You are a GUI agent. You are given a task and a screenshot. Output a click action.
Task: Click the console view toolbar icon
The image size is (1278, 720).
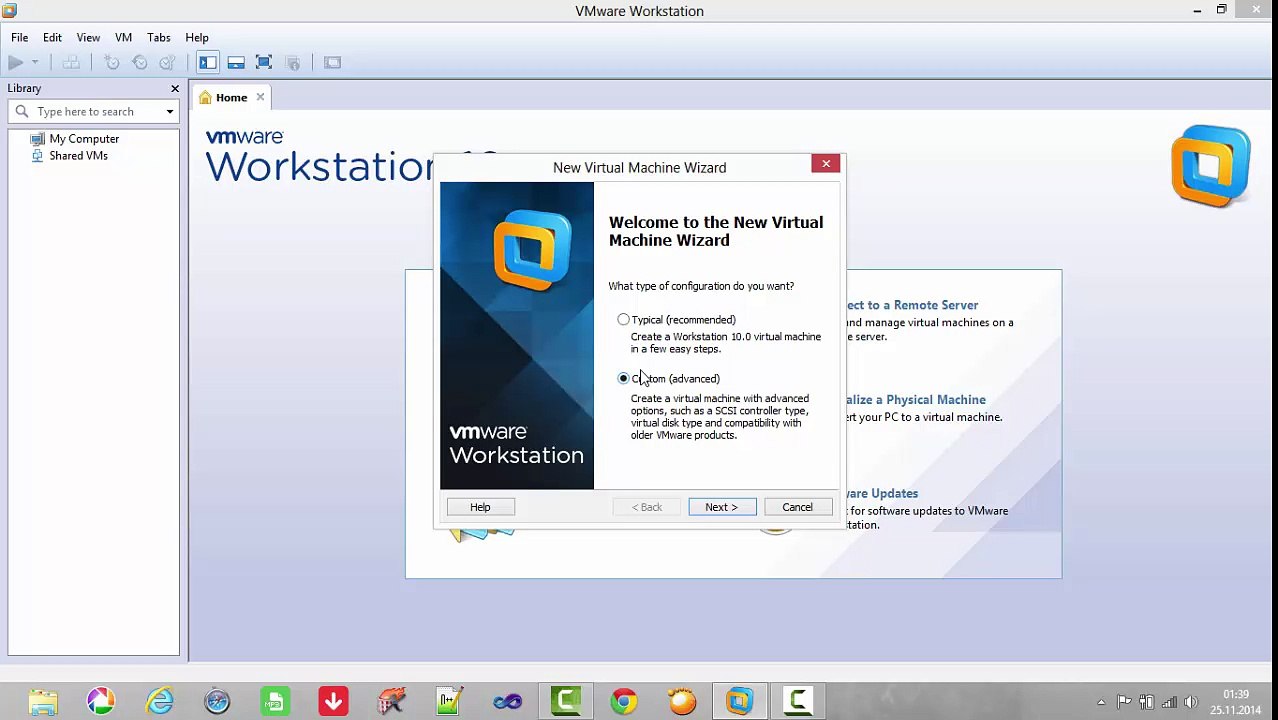pyautogui.click(x=332, y=63)
